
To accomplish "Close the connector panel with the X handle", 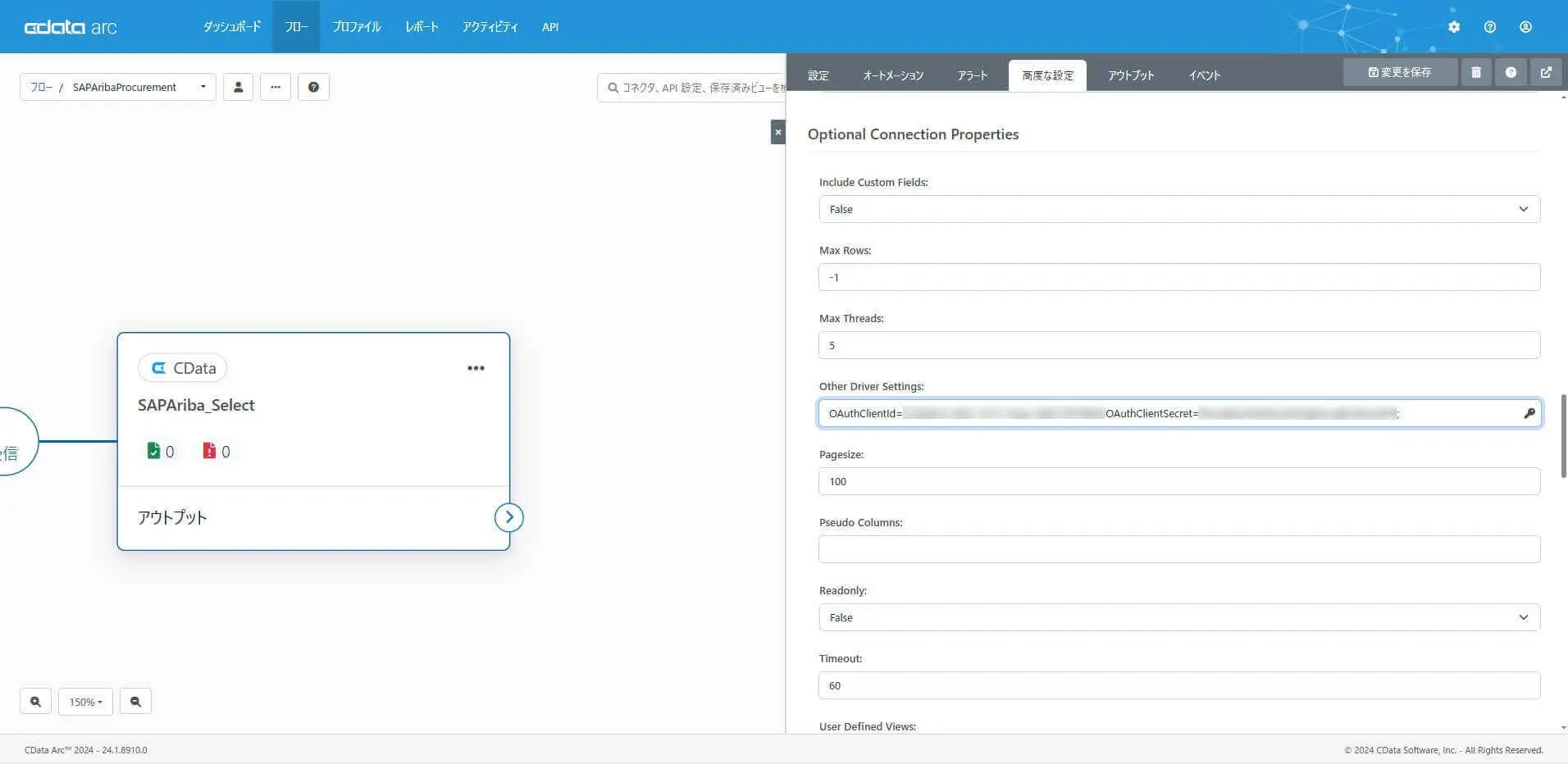I will point(778,132).
